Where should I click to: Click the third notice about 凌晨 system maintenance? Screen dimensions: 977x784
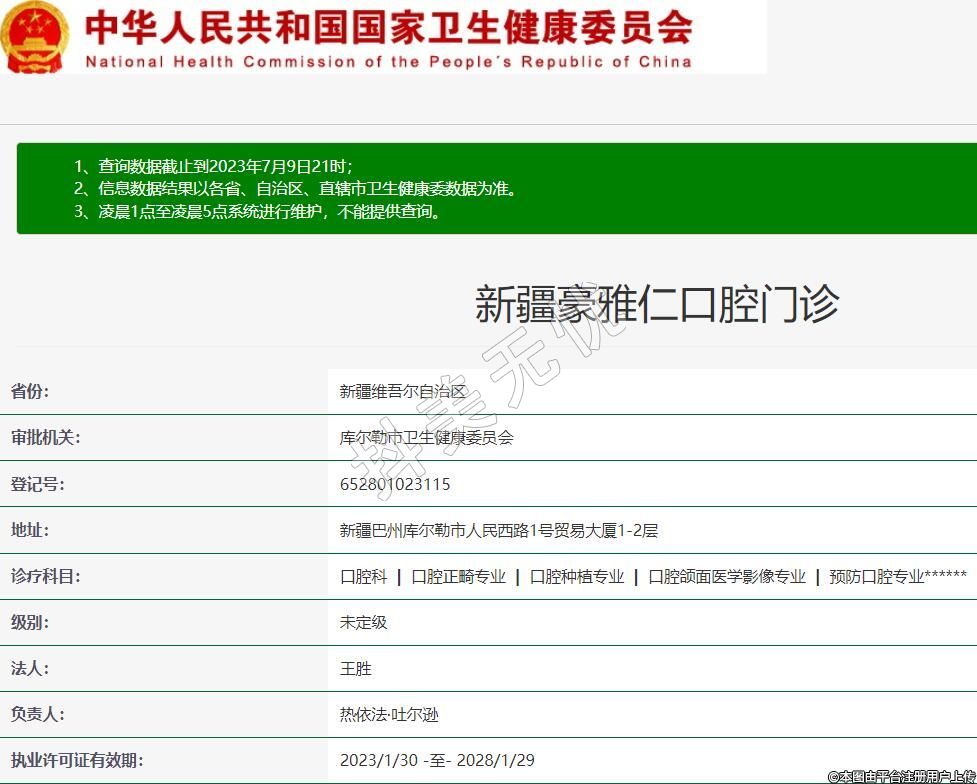[257, 211]
